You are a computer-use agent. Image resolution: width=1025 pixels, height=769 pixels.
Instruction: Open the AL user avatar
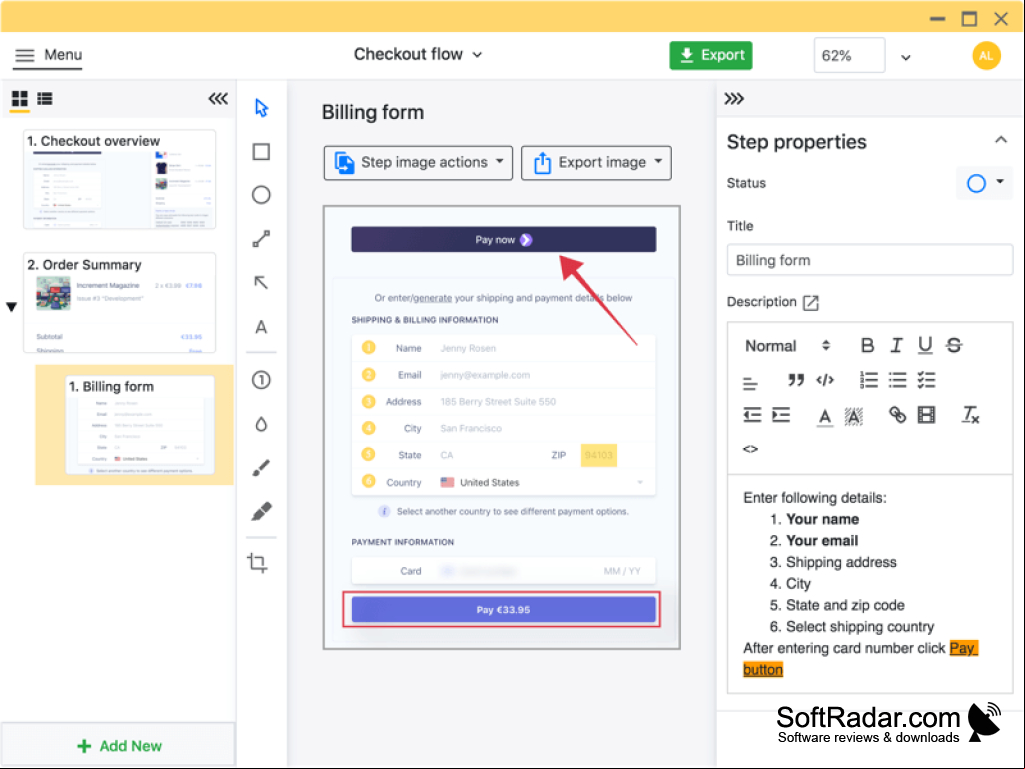(986, 56)
